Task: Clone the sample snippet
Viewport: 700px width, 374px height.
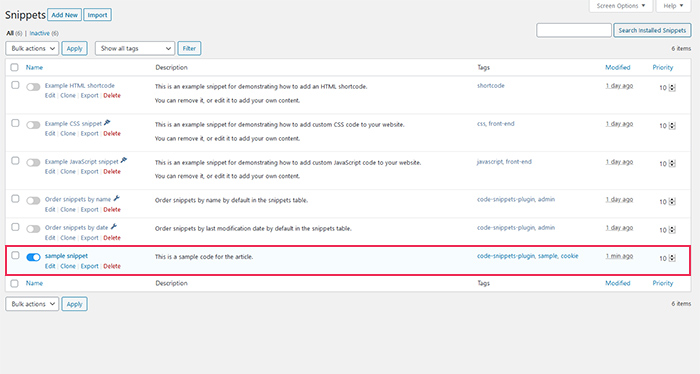Action: (x=68, y=266)
